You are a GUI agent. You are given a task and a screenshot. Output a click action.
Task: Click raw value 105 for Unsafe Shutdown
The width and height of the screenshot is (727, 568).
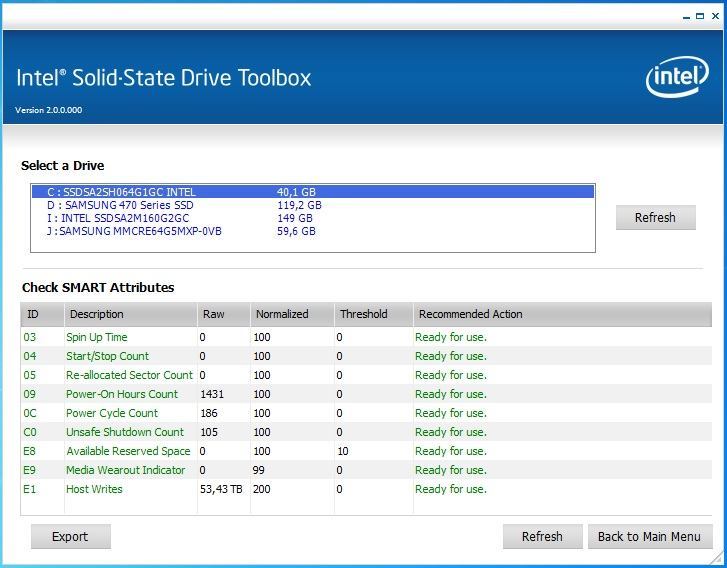209,432
